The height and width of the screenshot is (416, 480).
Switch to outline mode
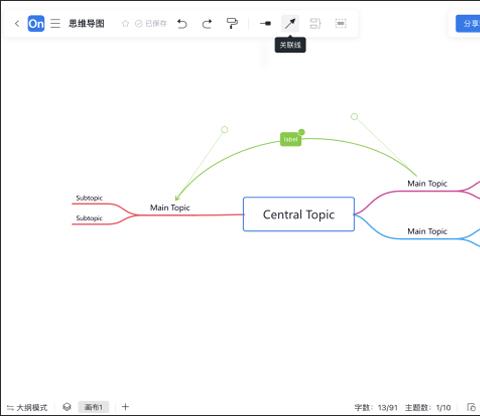point(27,407)
